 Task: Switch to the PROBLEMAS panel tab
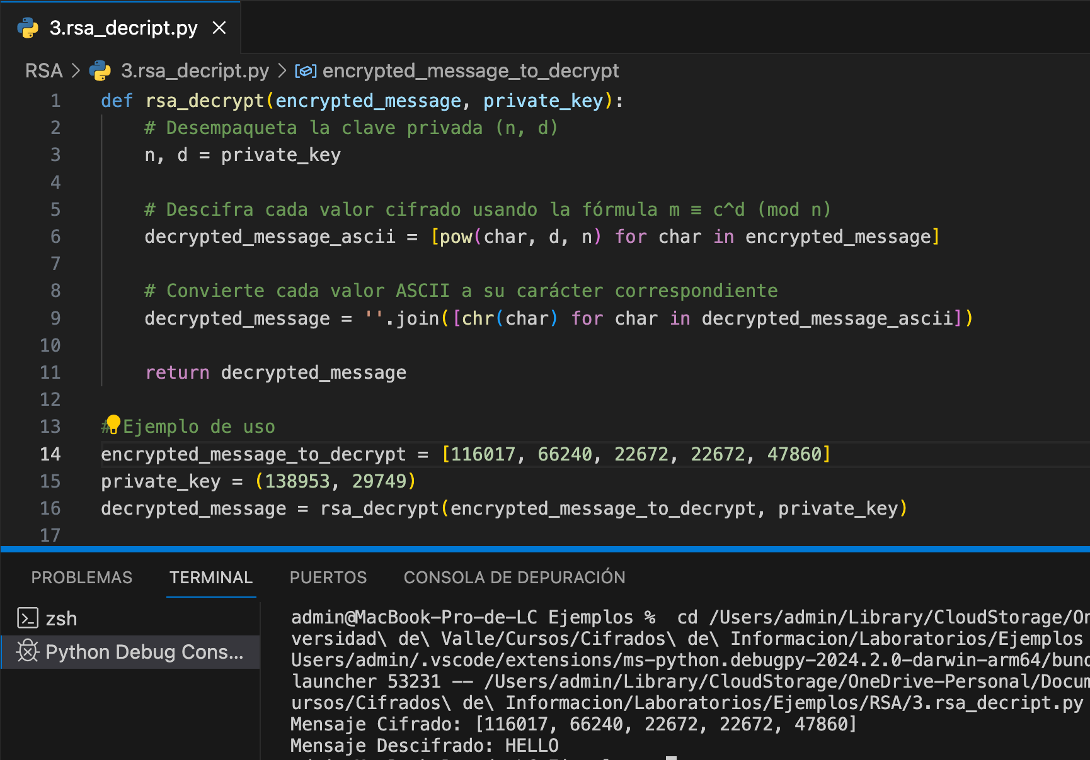[x=81, y=577]
